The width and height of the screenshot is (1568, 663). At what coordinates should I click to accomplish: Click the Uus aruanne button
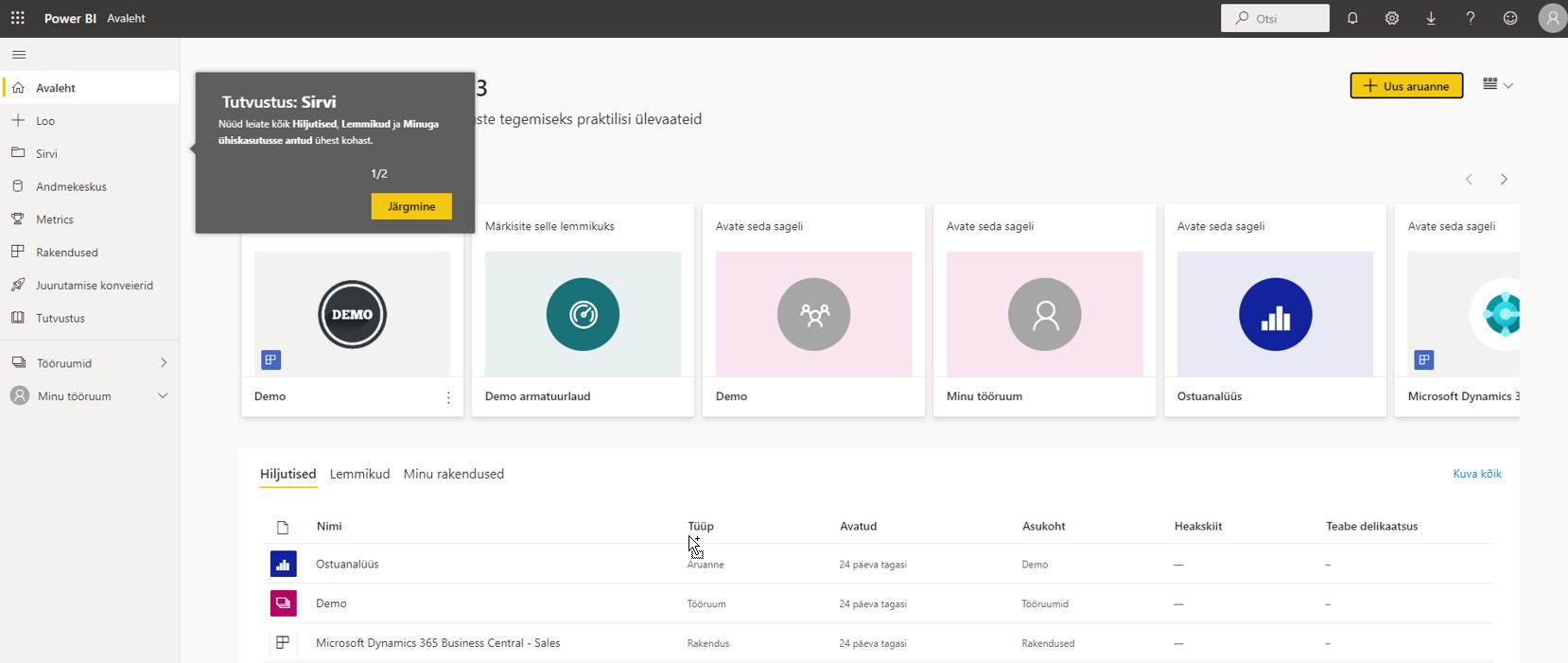(1406, 85)
